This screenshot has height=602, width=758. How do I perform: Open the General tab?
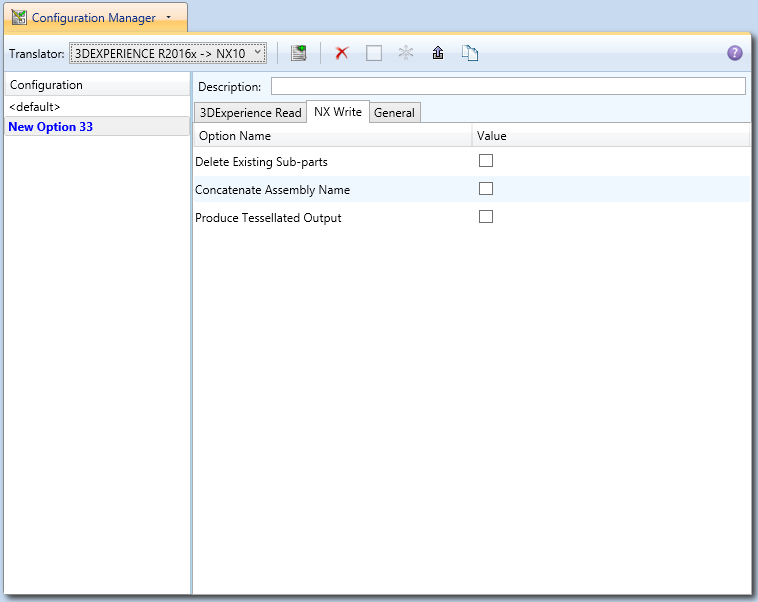coord(394,113)
